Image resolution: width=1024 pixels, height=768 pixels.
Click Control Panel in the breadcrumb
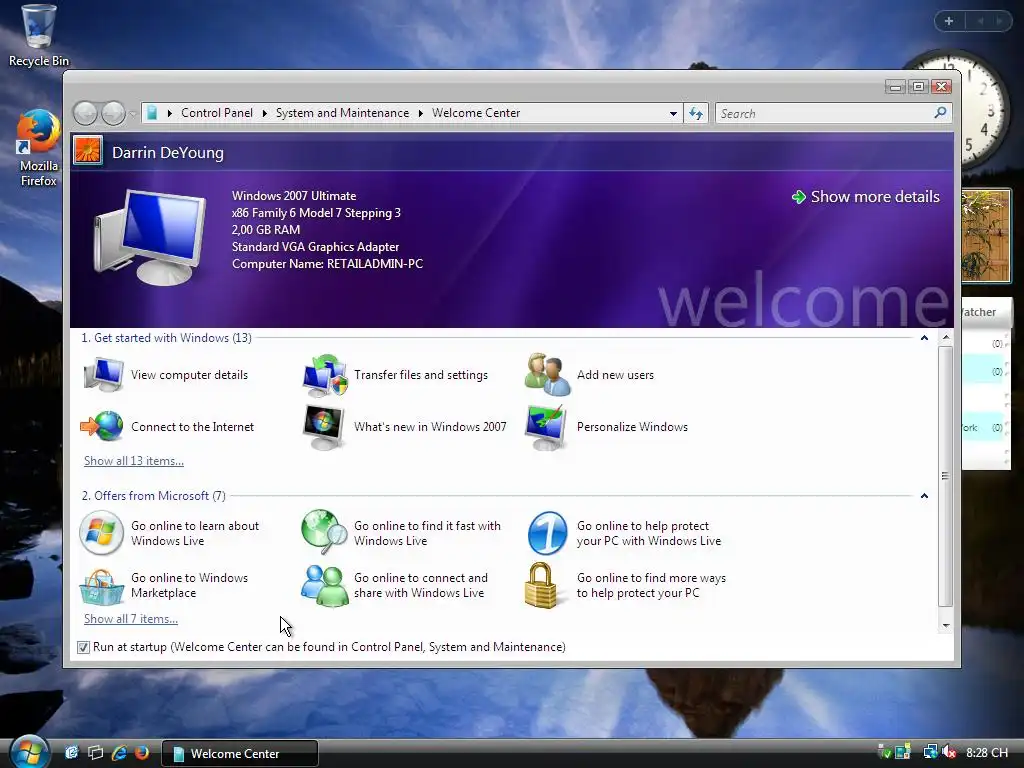[217, 113]
